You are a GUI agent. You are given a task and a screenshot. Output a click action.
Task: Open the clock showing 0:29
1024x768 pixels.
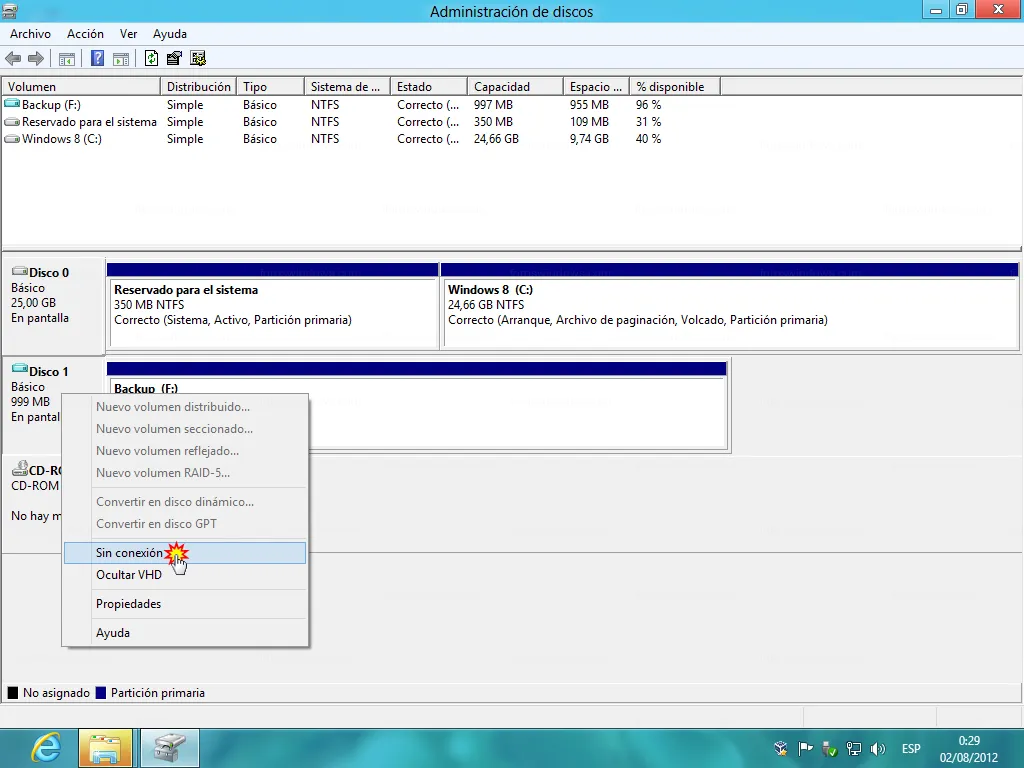pyautogui.click(x=968, y=749)
